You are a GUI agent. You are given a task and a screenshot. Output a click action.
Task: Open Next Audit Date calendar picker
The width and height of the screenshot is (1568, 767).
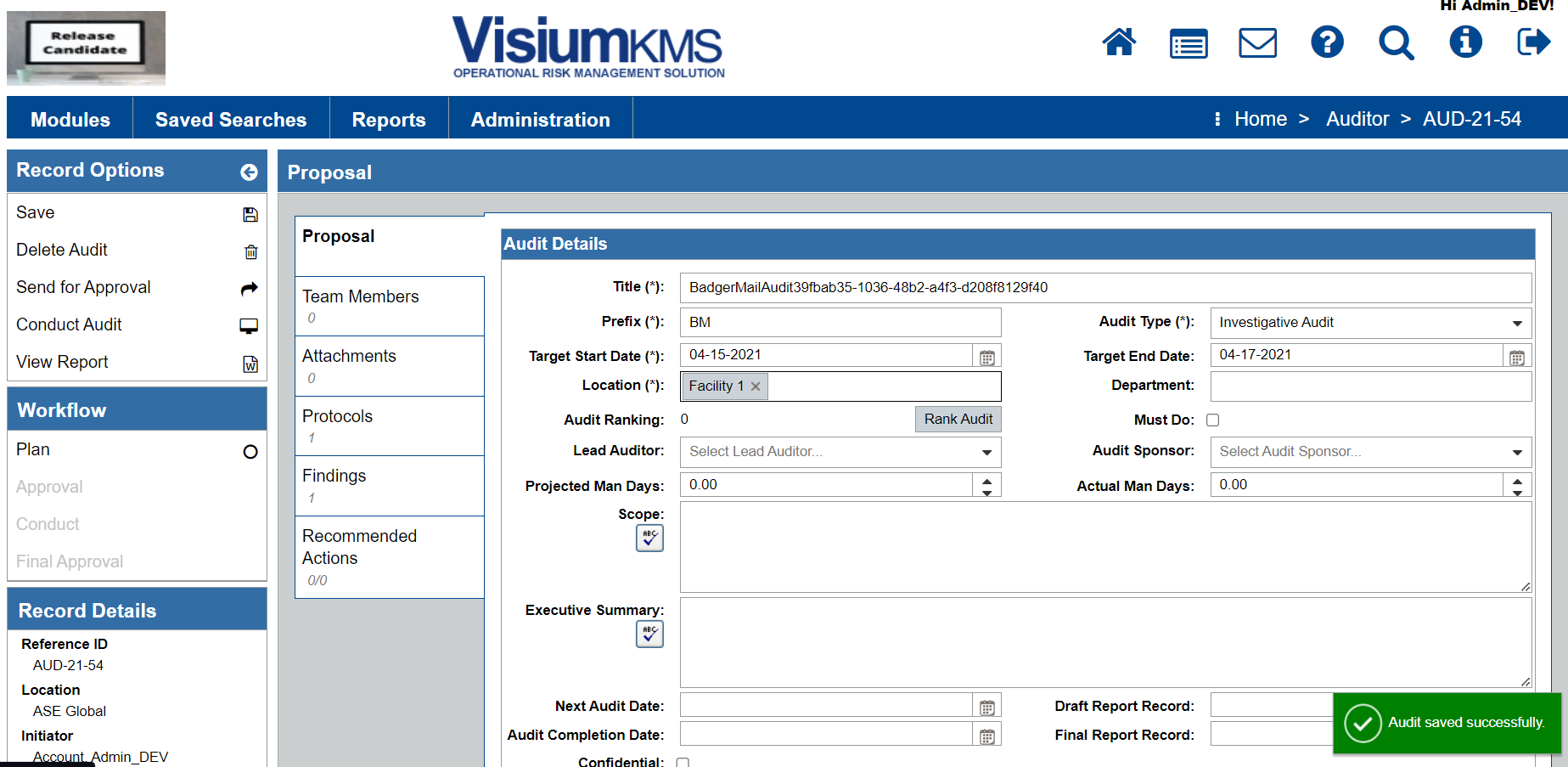pyautogui.click(x=987, y=708)
